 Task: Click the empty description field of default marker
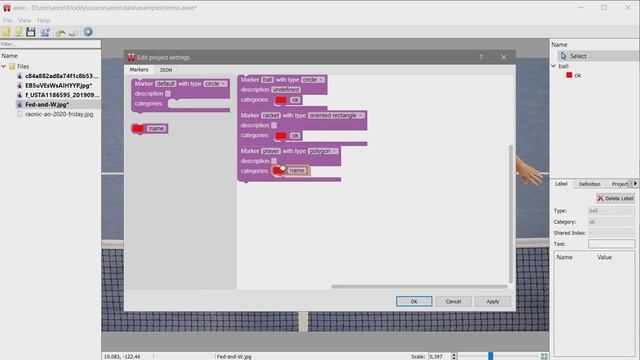tap(168, 93)
